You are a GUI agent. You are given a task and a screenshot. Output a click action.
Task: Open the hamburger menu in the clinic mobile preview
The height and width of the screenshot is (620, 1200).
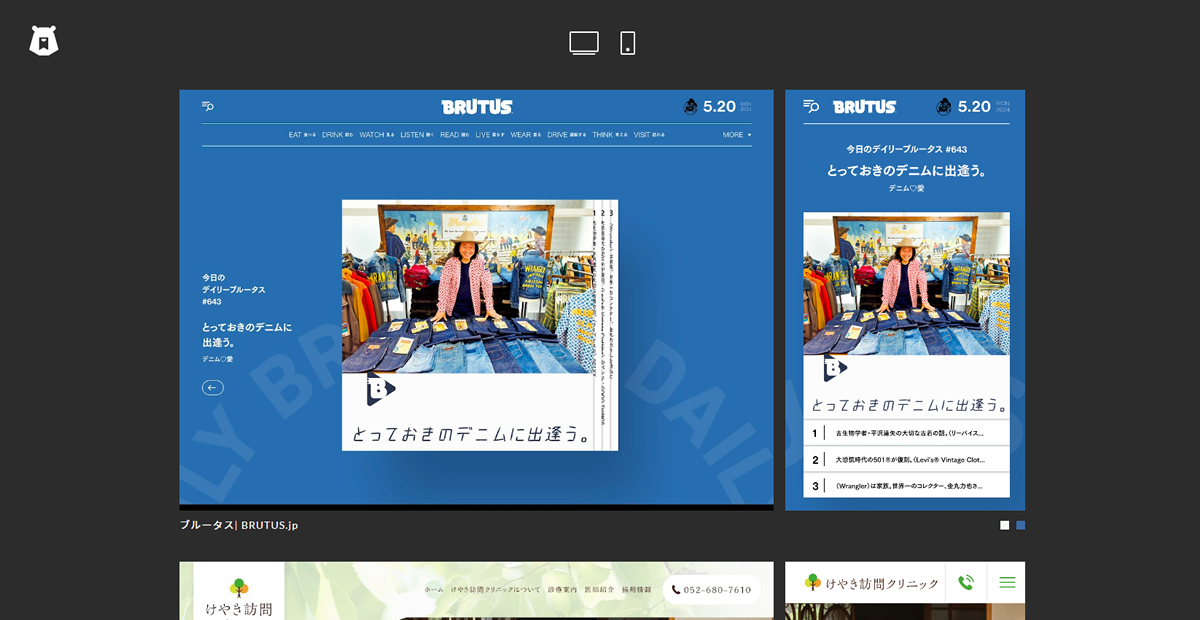(1007, 582)
